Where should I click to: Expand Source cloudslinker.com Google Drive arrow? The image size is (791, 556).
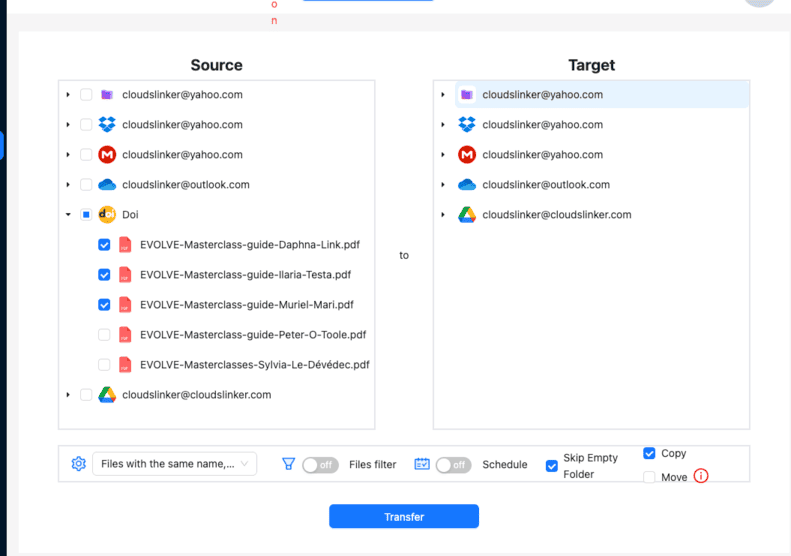(x=68, y=395)
